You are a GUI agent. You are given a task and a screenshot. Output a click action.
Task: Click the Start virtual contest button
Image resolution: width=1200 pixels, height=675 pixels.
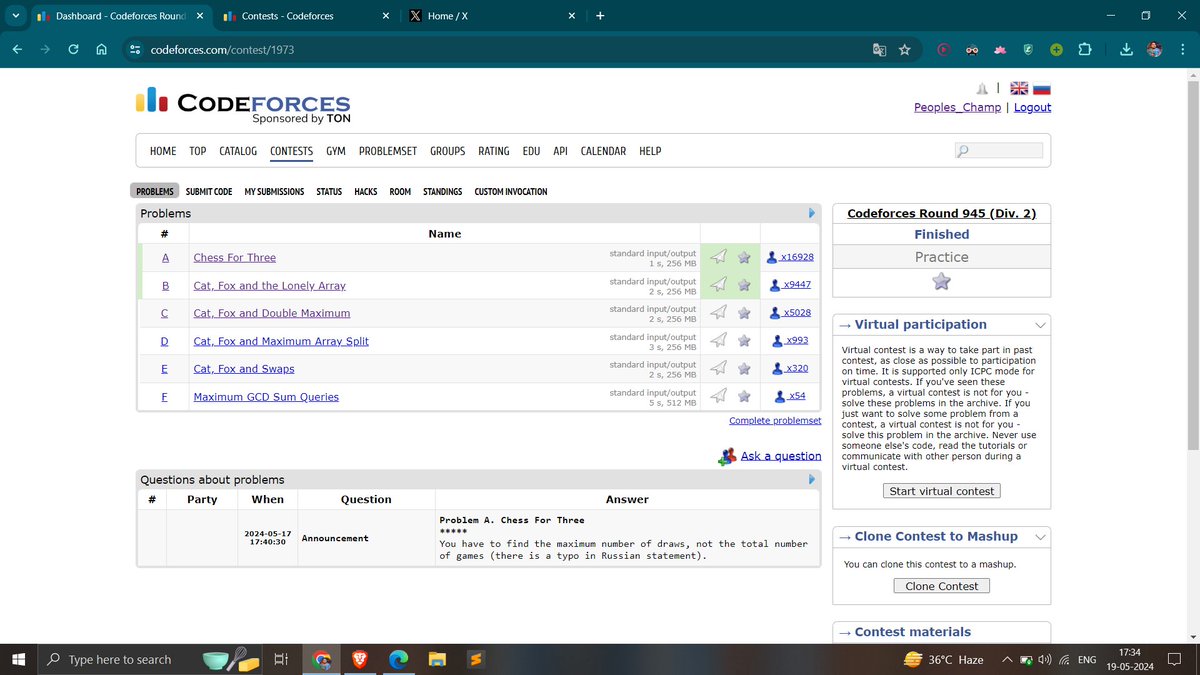pyautogui.click(x=942, y=491)
